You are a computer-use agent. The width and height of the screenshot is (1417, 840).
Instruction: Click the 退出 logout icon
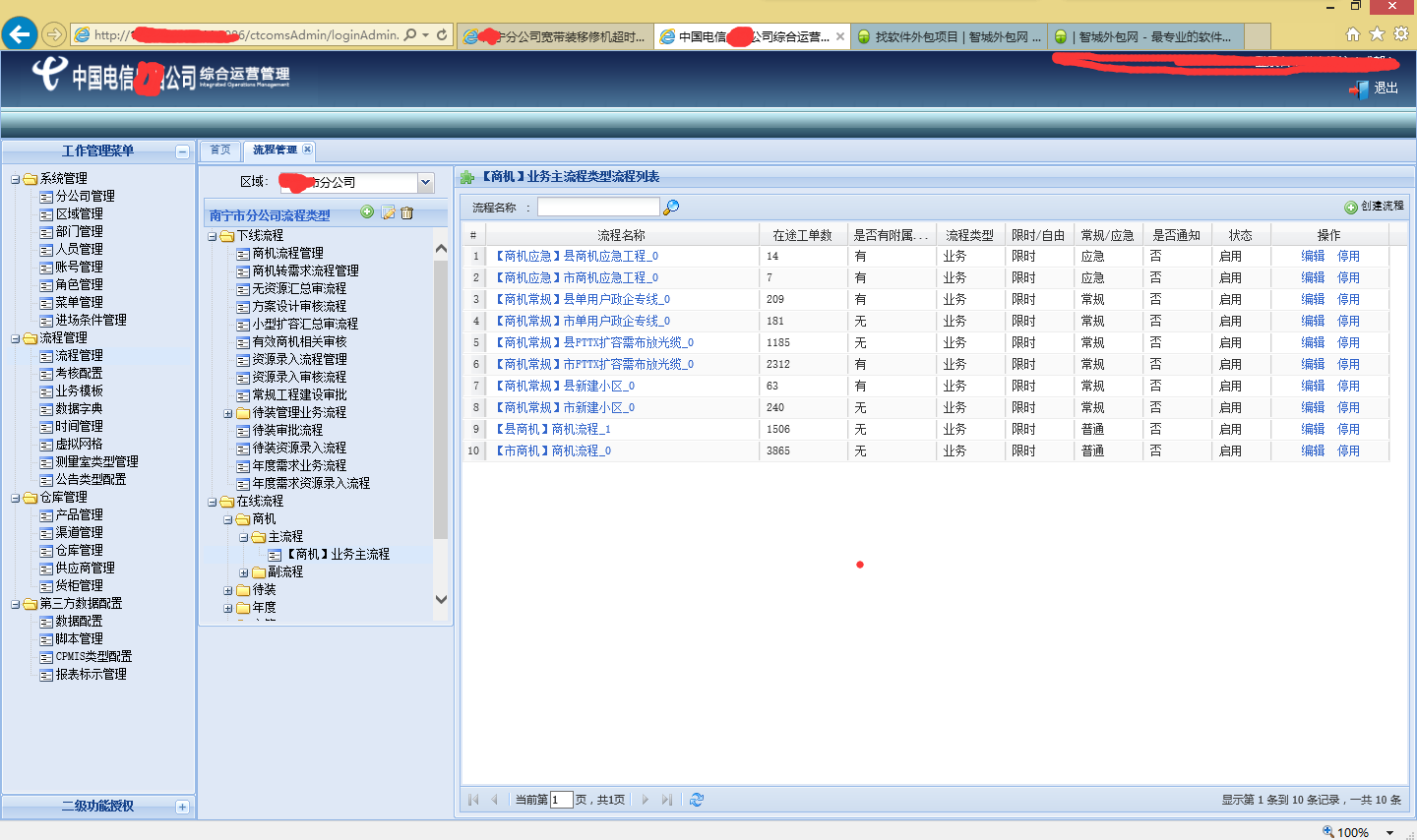[x=1359, y=90]
